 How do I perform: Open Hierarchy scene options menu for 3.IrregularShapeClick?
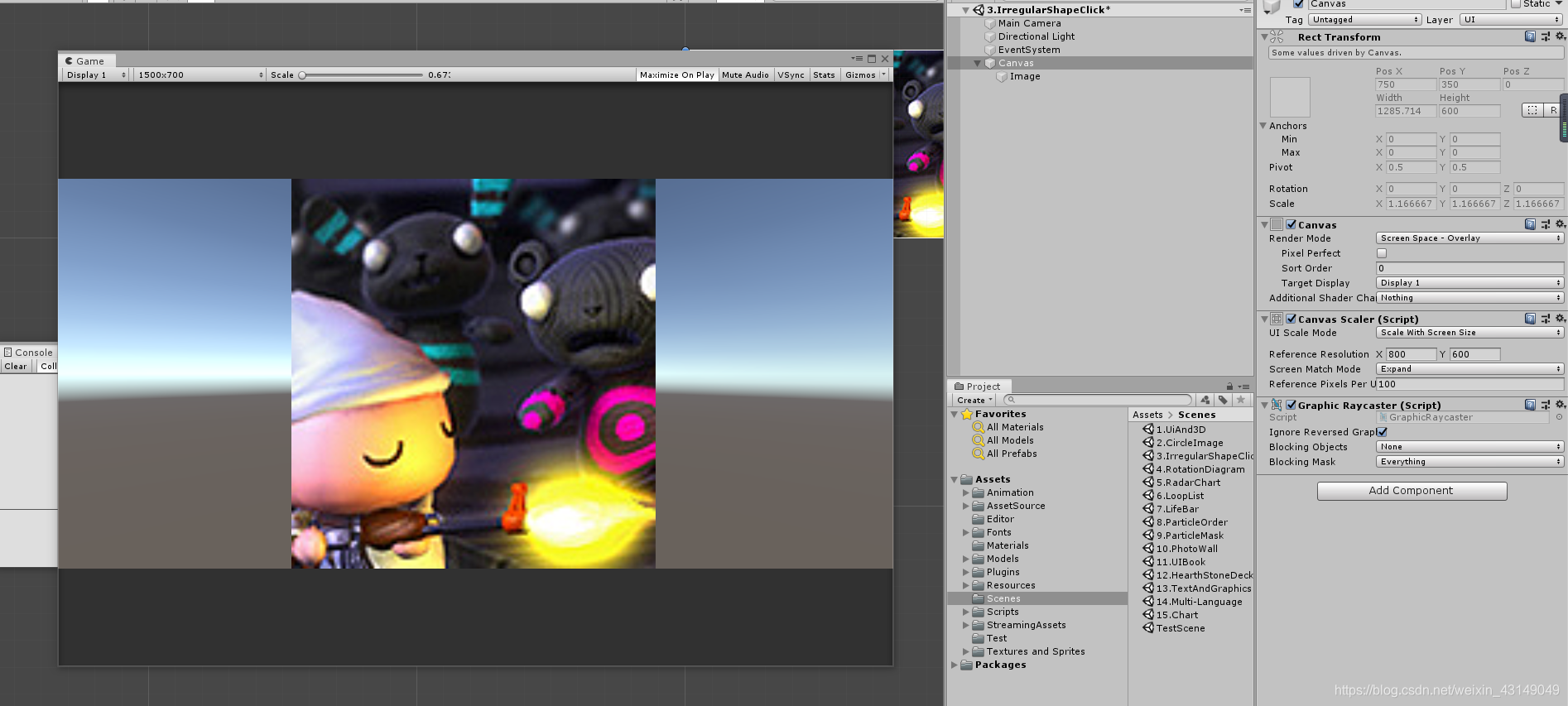tap(1245, 10)
